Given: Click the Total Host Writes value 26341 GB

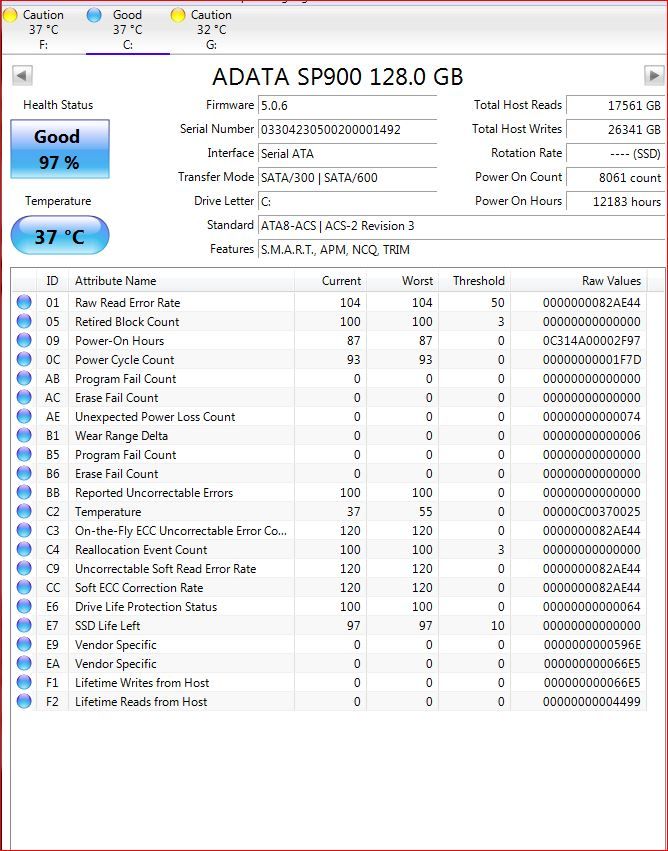Looking at the screenshot, I should click(x=615, y=130).
